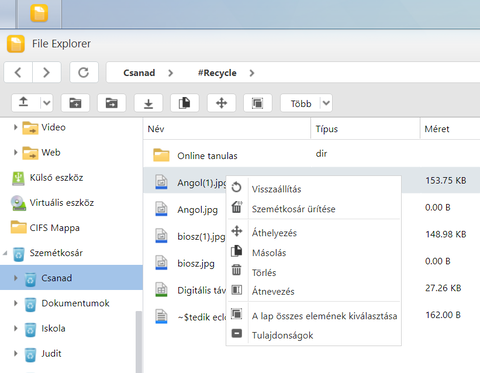This screenshot has width=480, height=373.
Task: Expand the Dokumentumok recycle bin node
Action: 15,303
